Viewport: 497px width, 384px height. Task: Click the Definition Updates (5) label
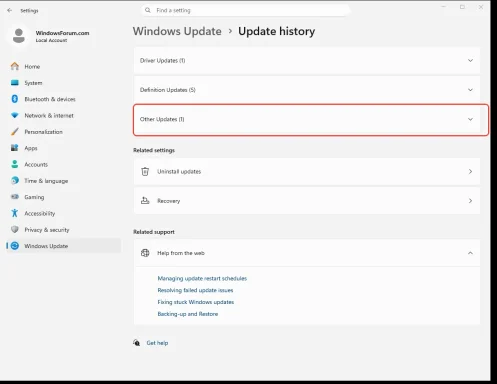tap(168, 90)
